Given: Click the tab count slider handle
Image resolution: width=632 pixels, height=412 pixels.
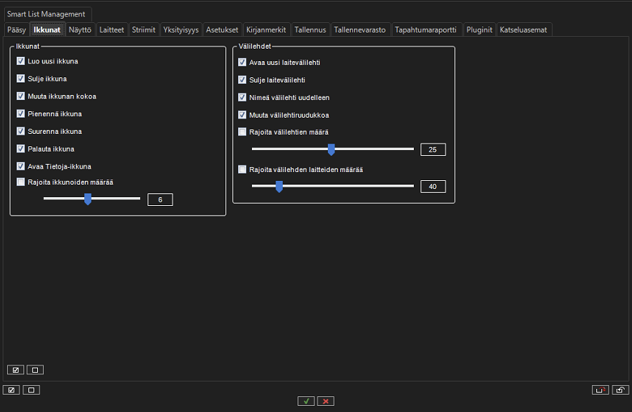Looking at the screenshot, I should (331, 149).
